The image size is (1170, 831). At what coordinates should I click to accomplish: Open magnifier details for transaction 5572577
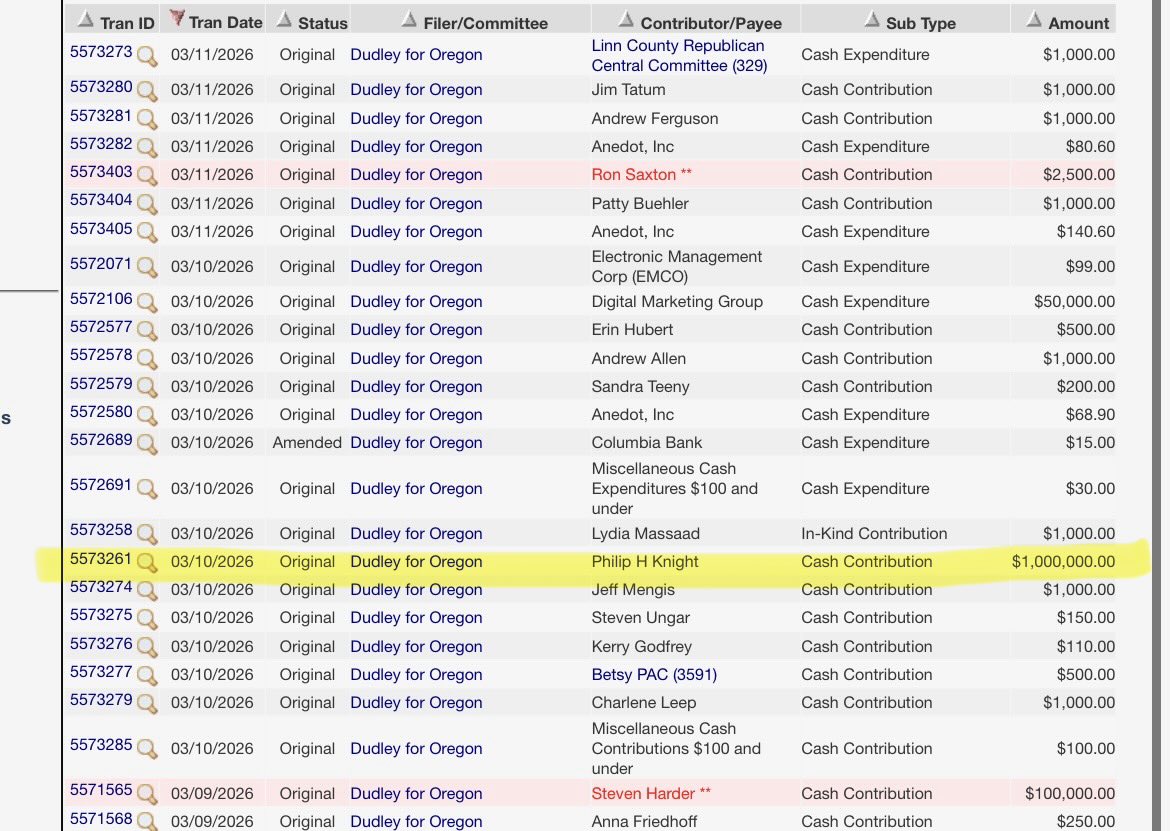coord(147,331)
